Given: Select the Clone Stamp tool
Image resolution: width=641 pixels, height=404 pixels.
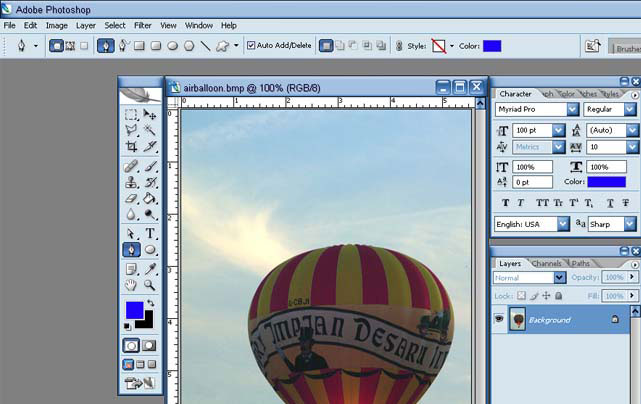Looking at the screenshot, I should 131,182.
